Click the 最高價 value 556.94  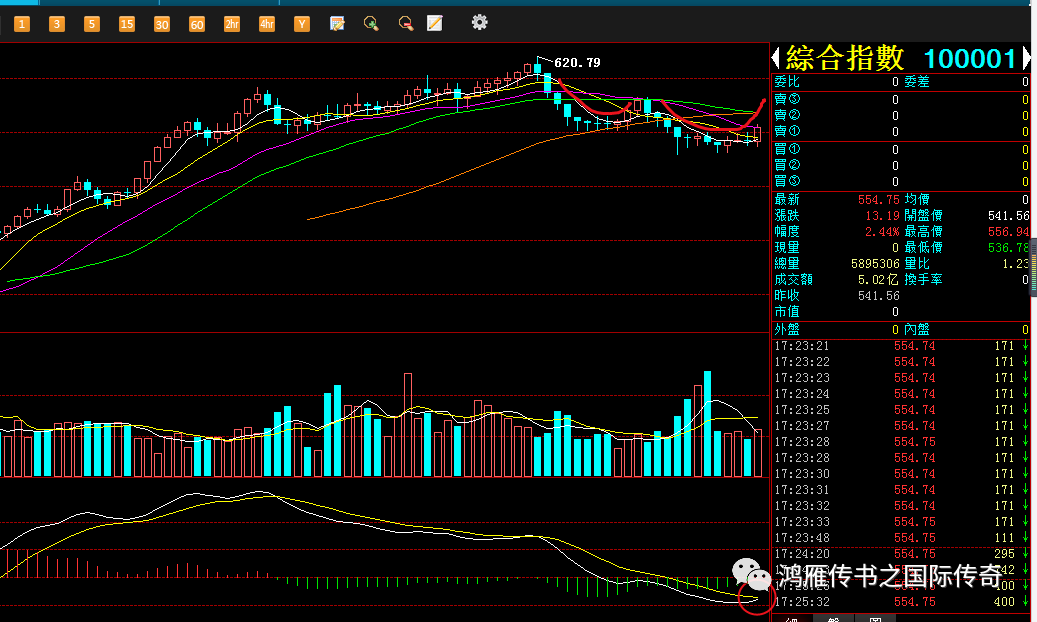pyautogui.click(x=1009, y=232)
